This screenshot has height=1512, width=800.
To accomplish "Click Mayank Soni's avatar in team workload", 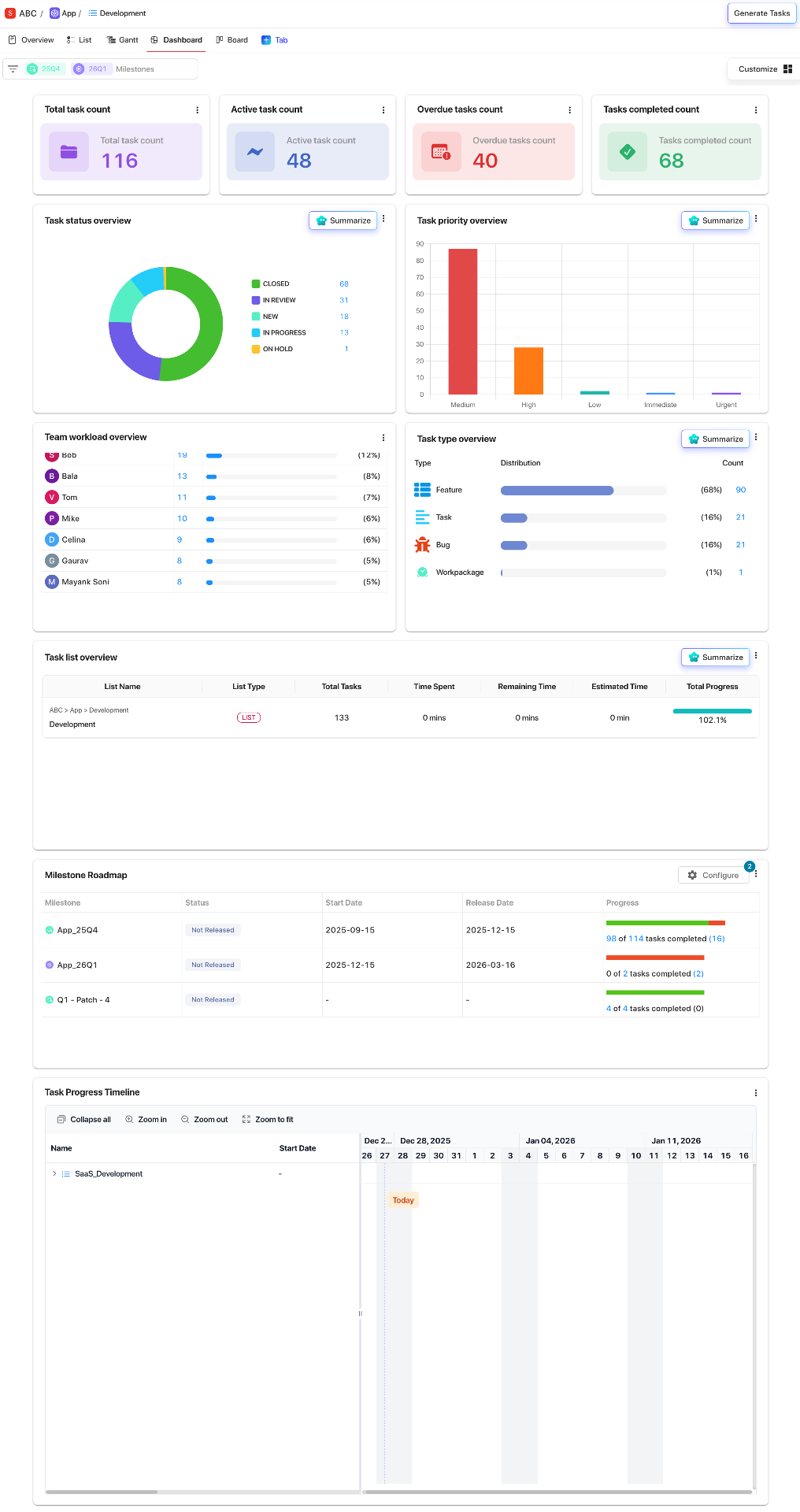I will tap(52, 582).
